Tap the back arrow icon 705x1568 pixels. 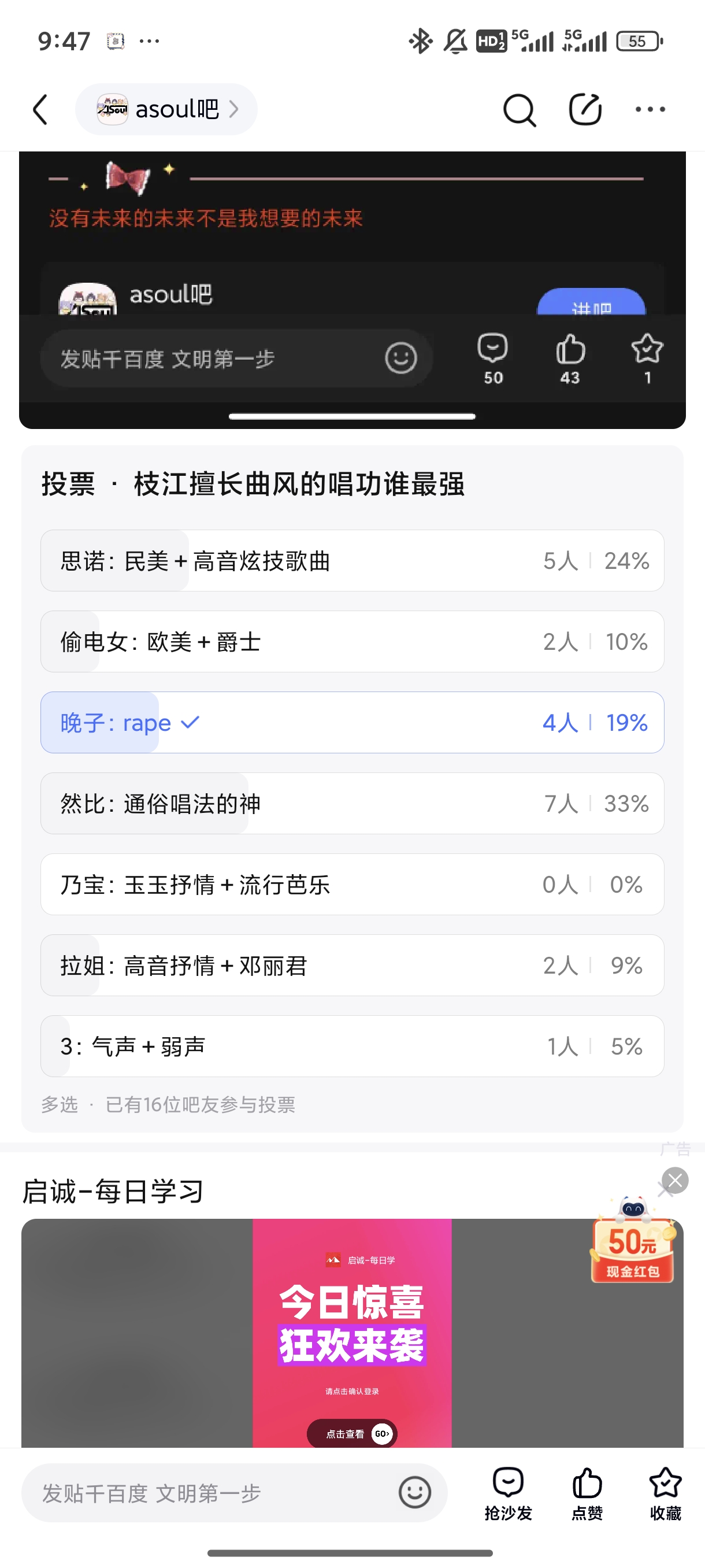click(40, 110)
